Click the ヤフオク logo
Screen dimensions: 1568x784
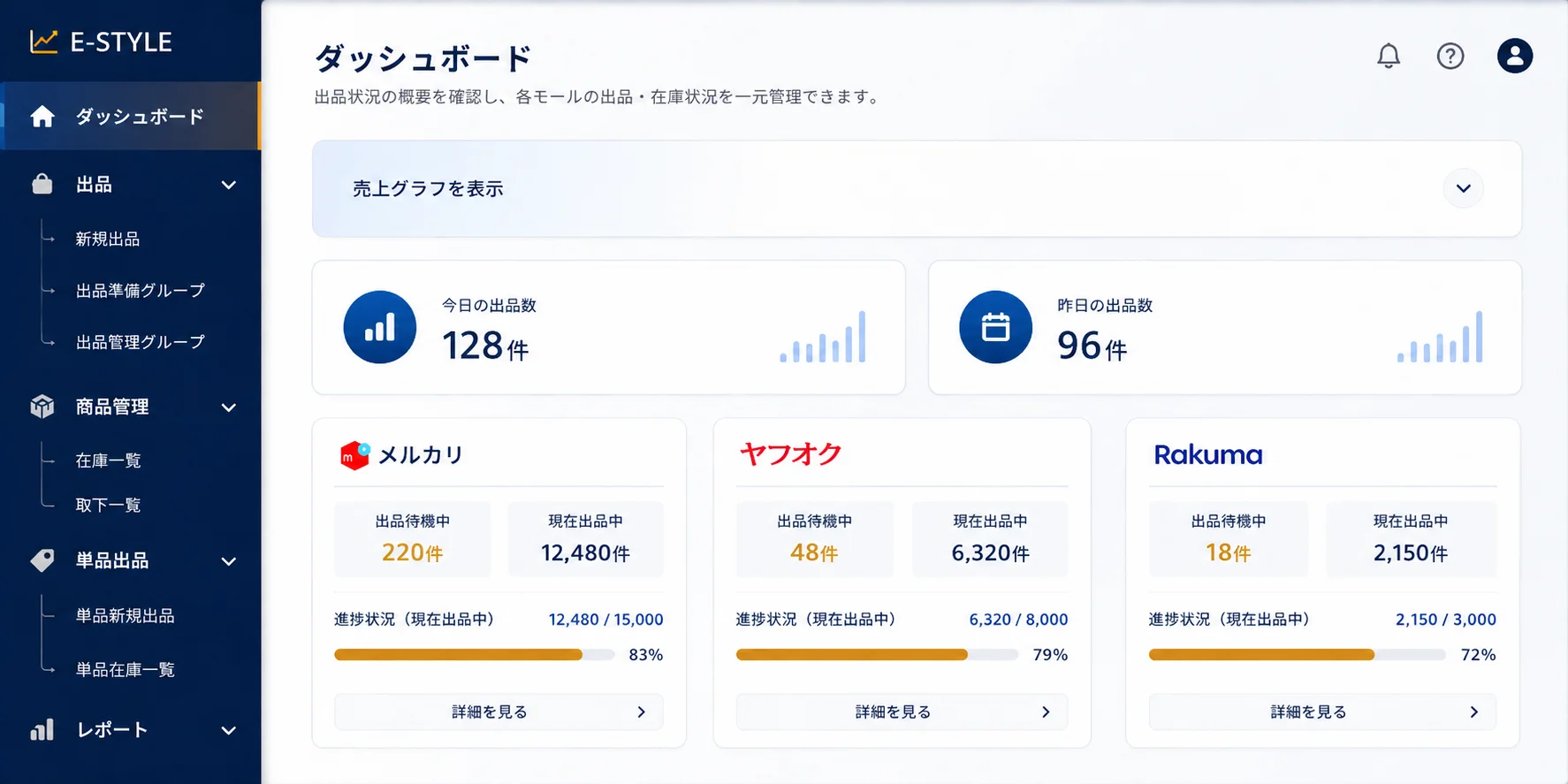point(791,454)
